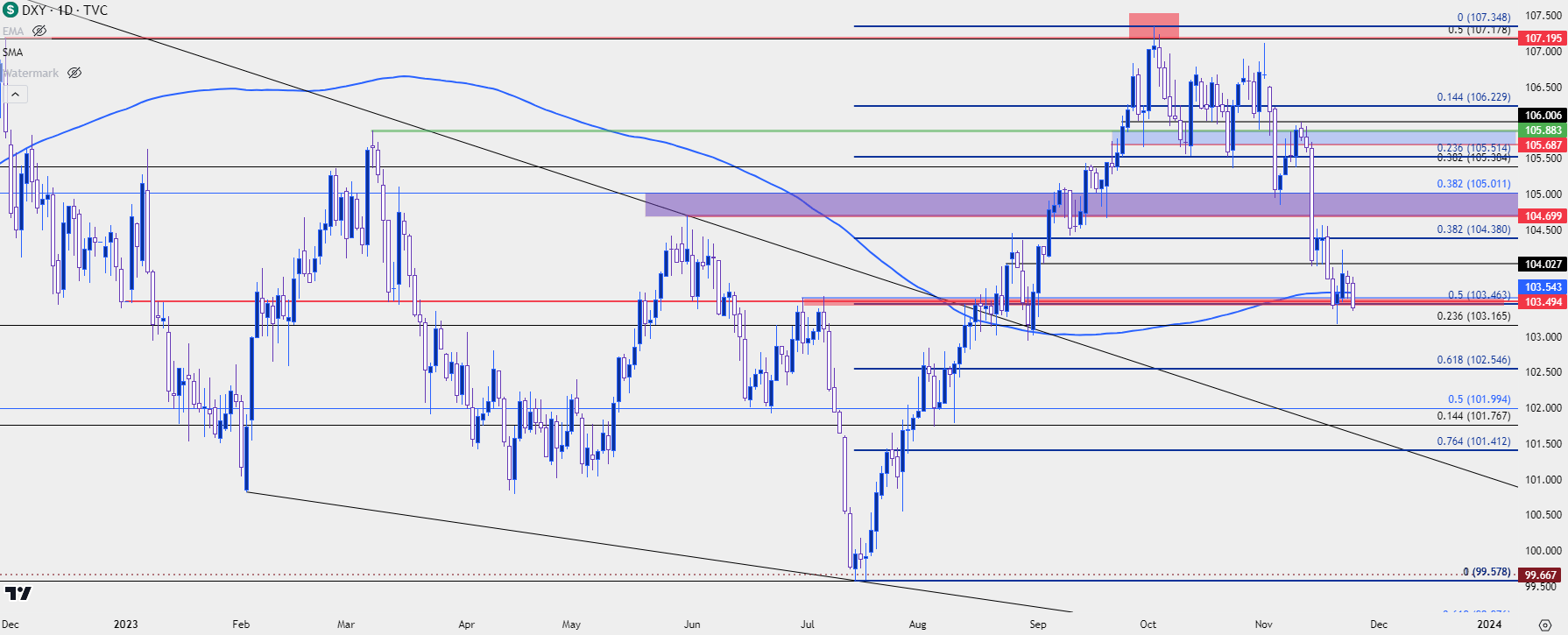Select the purple zone rectangle near 104.699
Screen dimensions: 1568x635
pyautogui.click(x=1081, y=205)
